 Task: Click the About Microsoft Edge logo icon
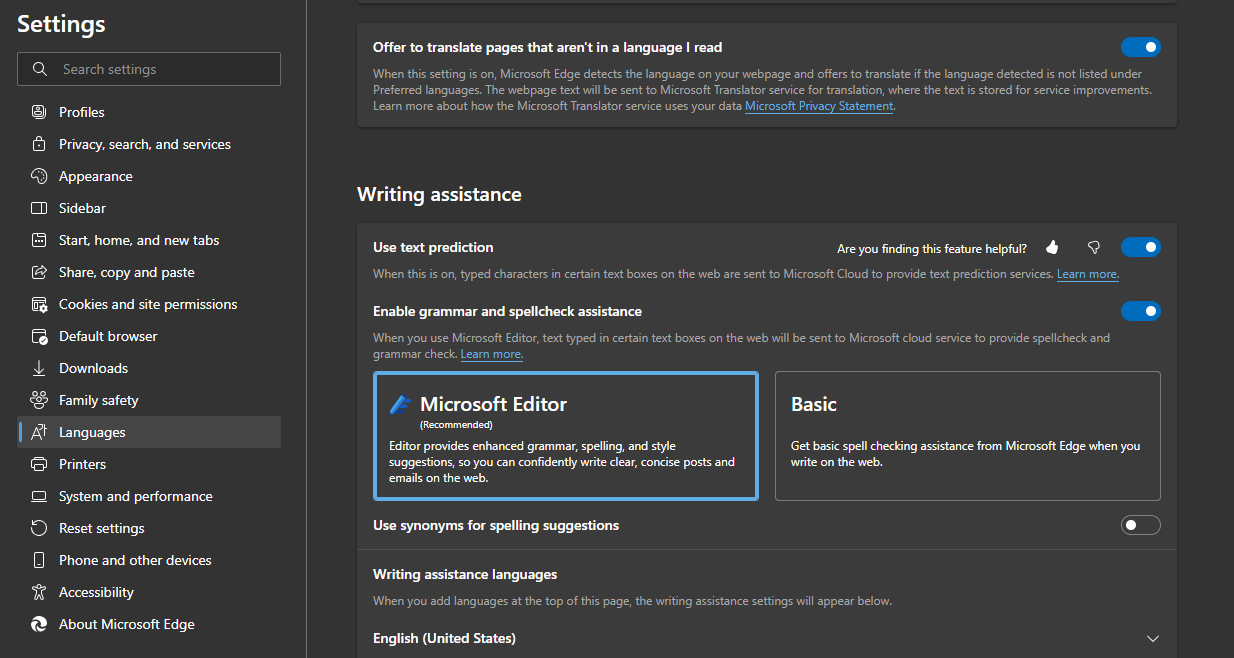(39, 624)
